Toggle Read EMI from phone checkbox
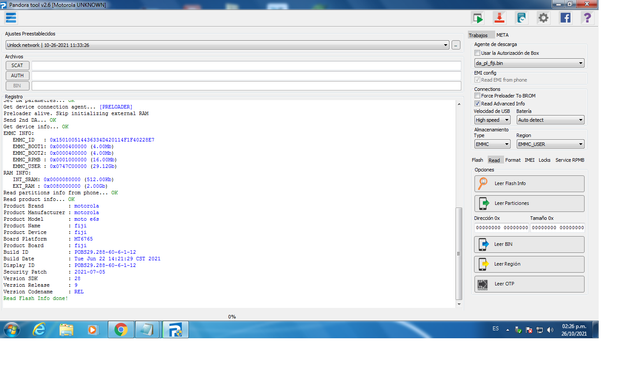 (x=477, y=80)
